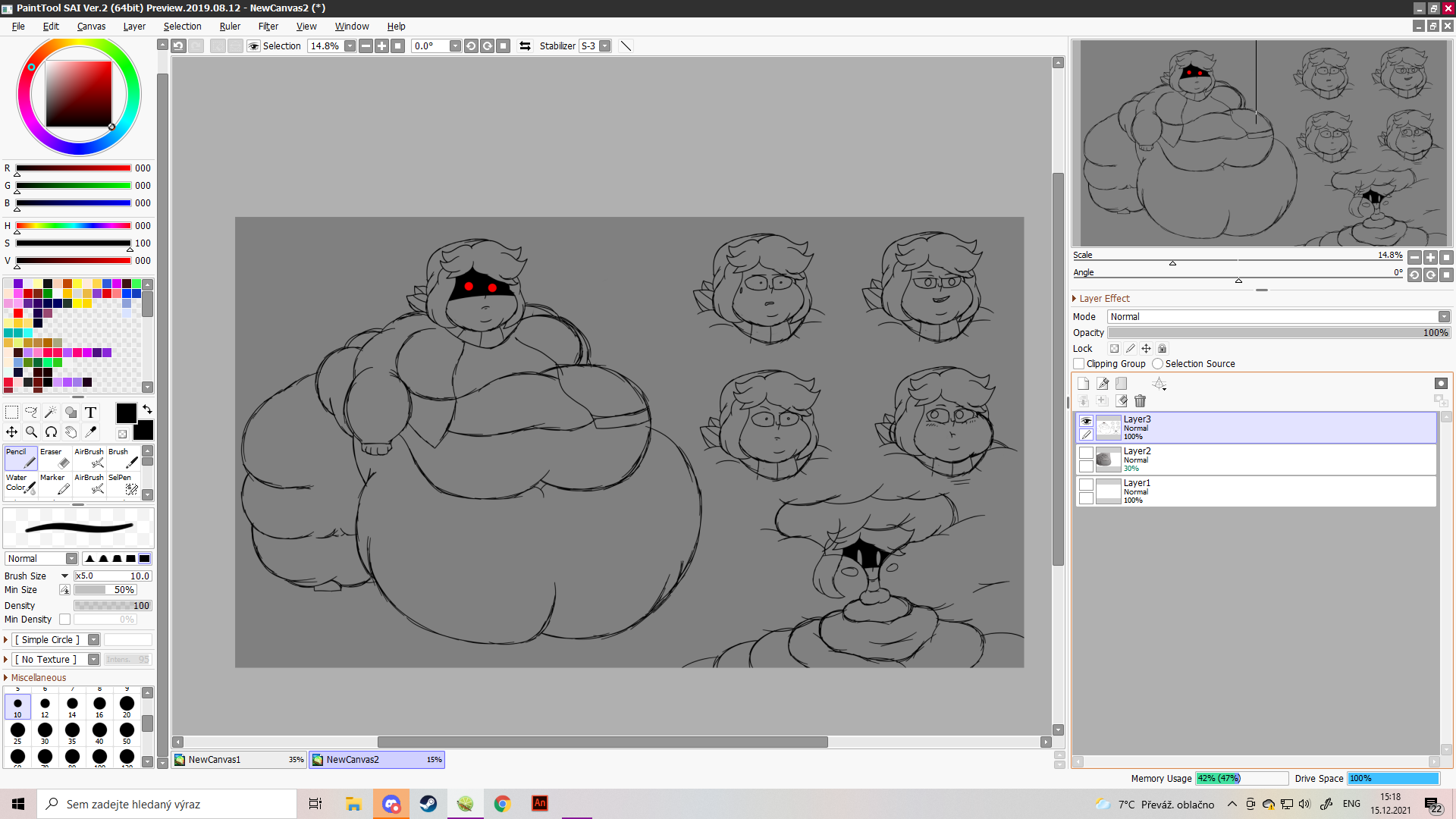
Task: Select the Water Color brush
Action: (x=20, y=484)
